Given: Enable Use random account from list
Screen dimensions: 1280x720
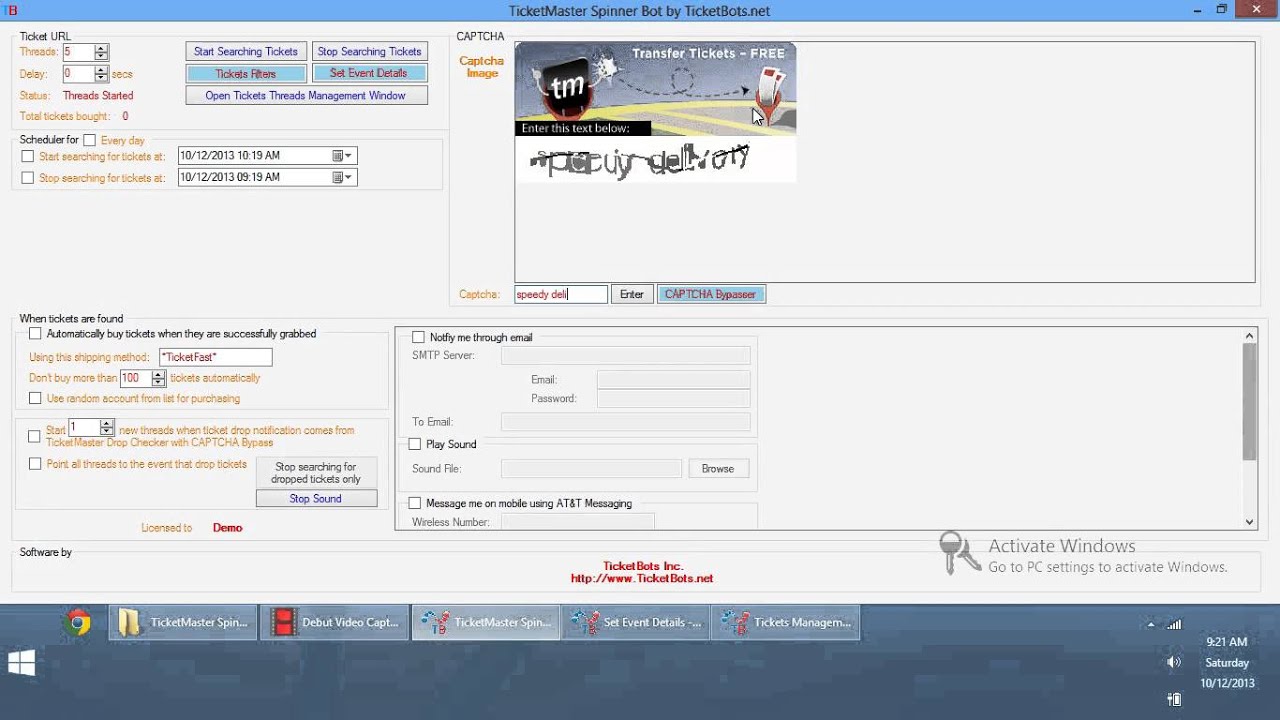Looking at the screenshot, I should (35, 398).
